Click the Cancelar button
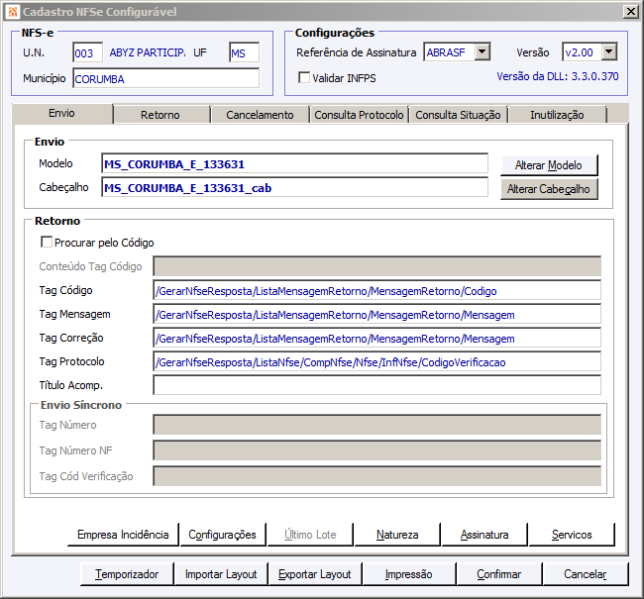644x599 pixels. [585, 574]
